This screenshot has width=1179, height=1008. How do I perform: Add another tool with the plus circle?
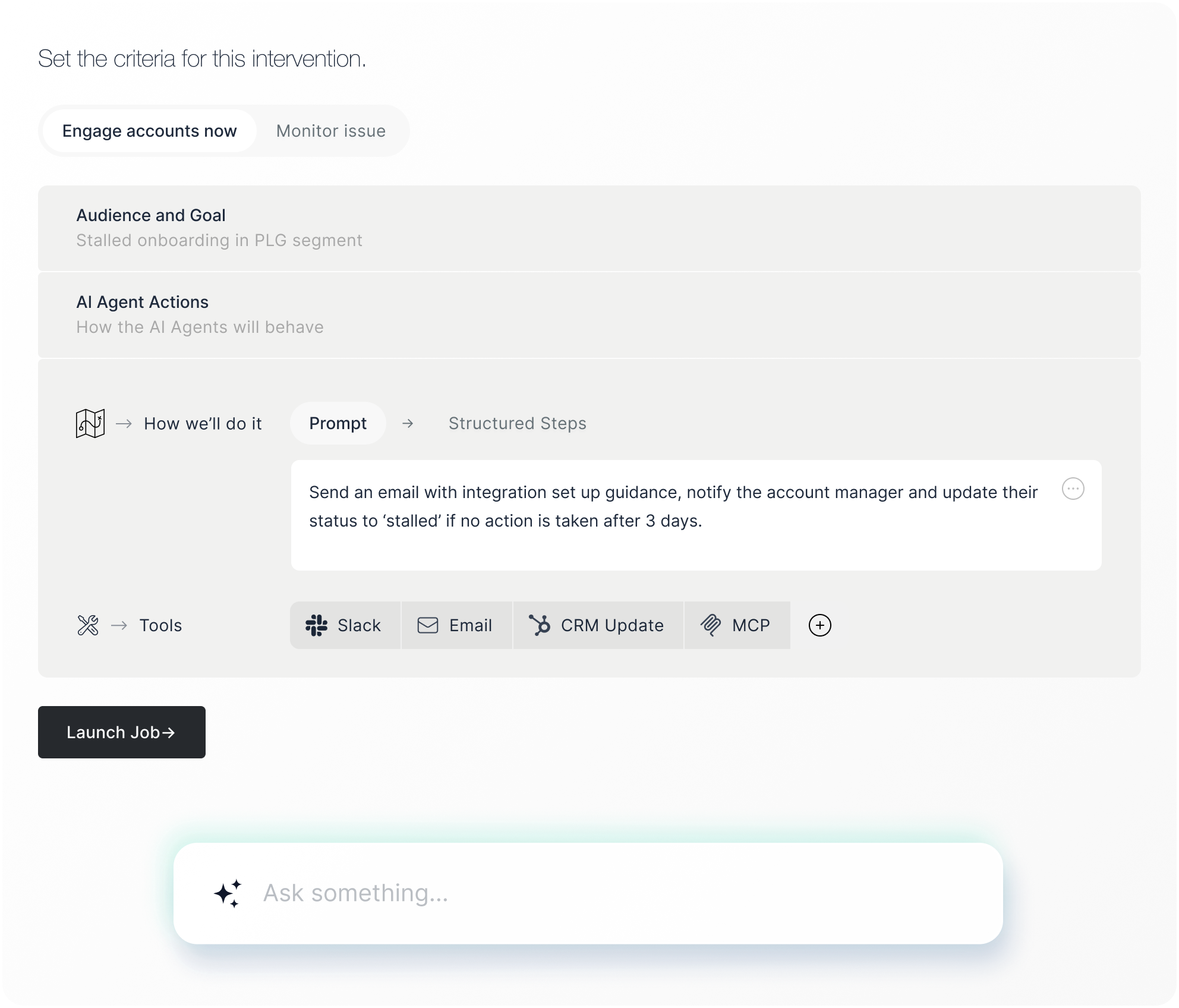[820, 625]
